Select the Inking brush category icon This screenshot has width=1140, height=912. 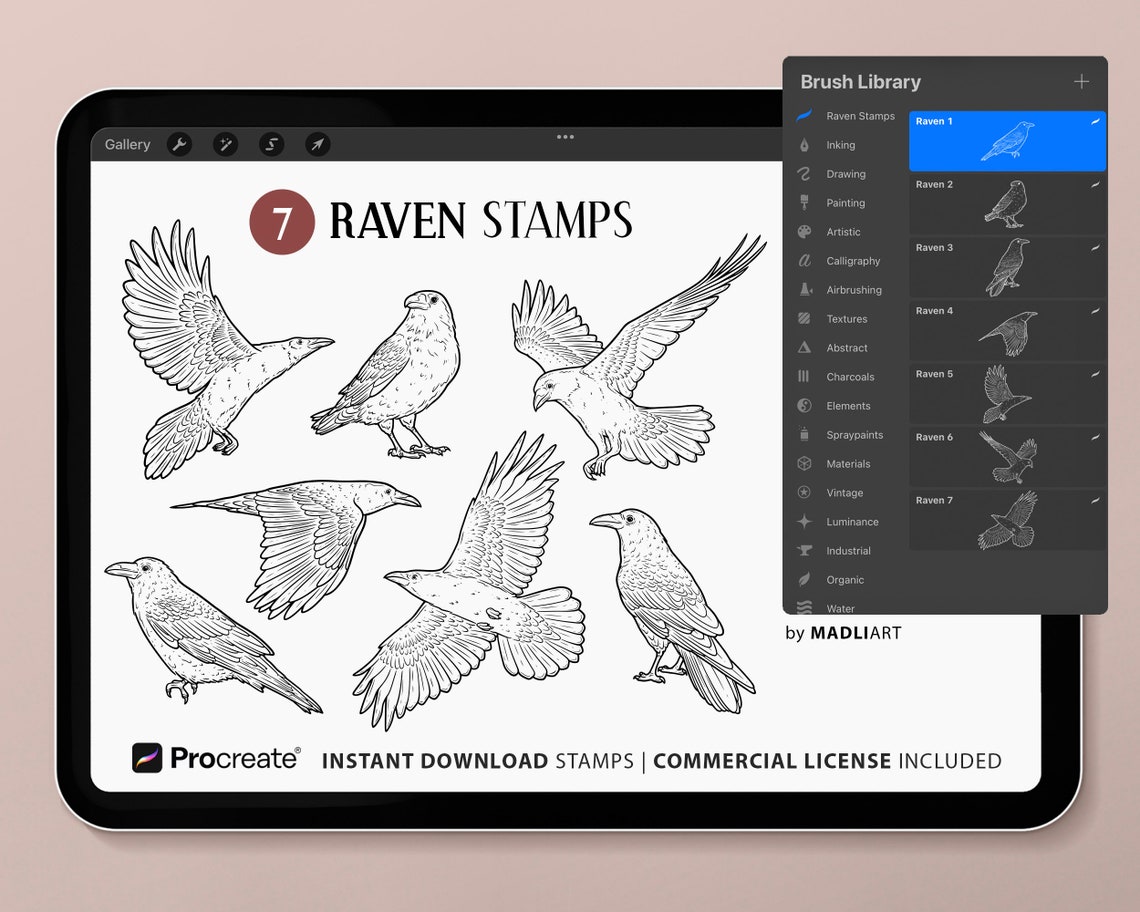806,144
